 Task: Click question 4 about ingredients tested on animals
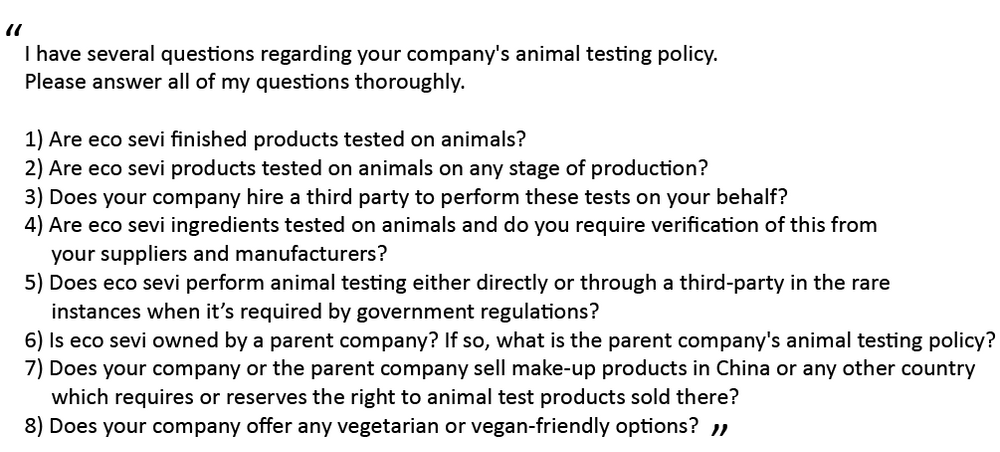pos(451,225)
